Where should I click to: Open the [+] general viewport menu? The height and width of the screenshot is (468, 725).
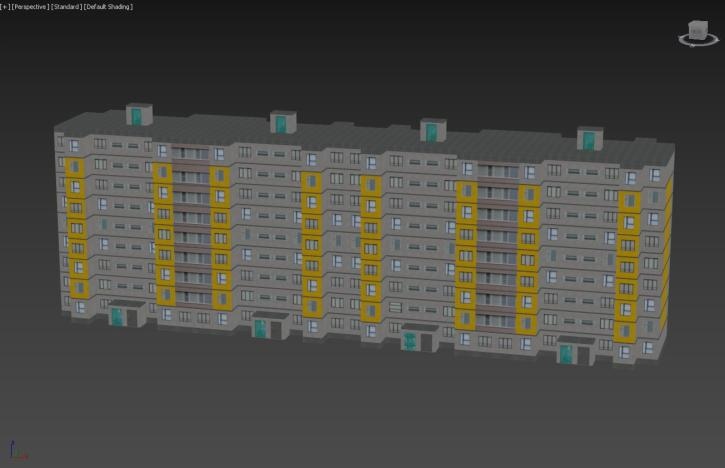click(4, 7)
